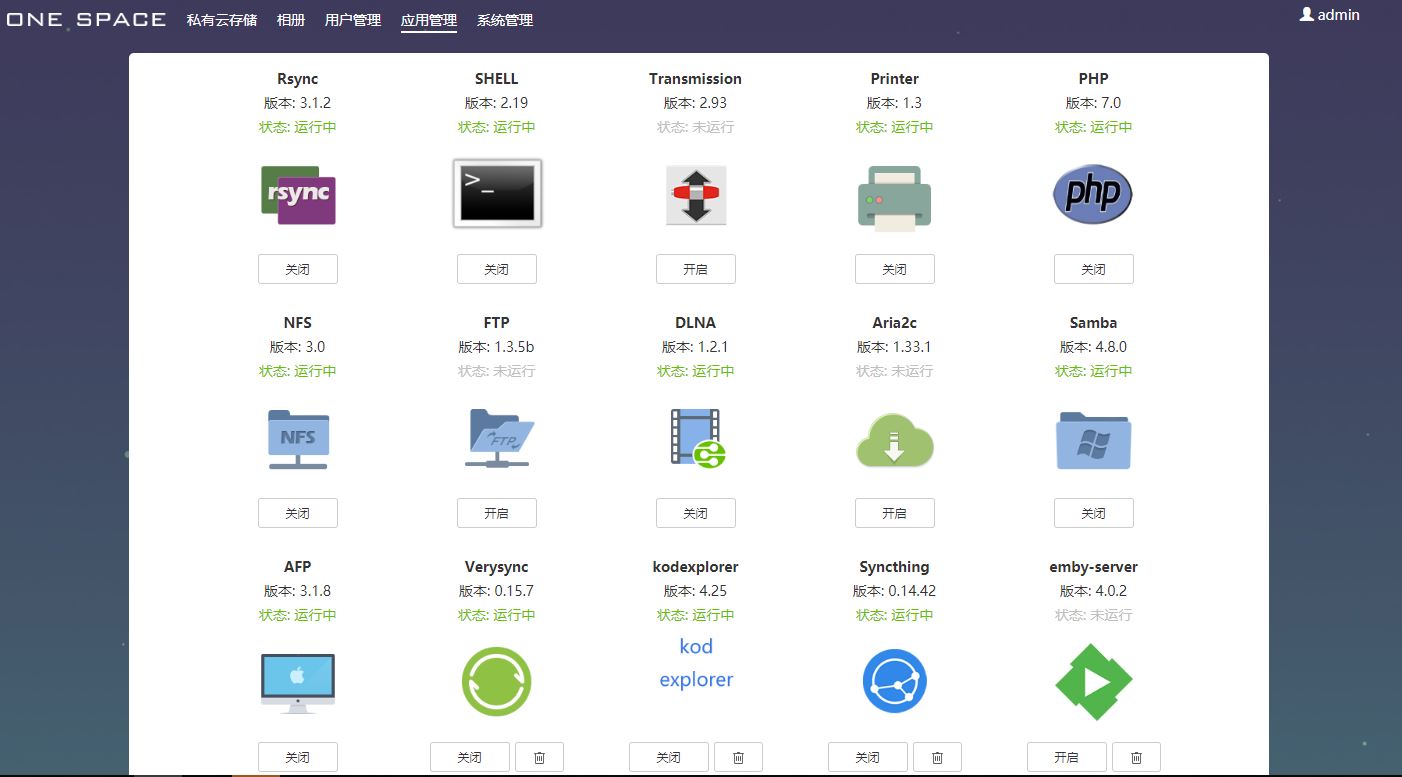
Task: Click the Samba app title
Action: click(1094, 323)
